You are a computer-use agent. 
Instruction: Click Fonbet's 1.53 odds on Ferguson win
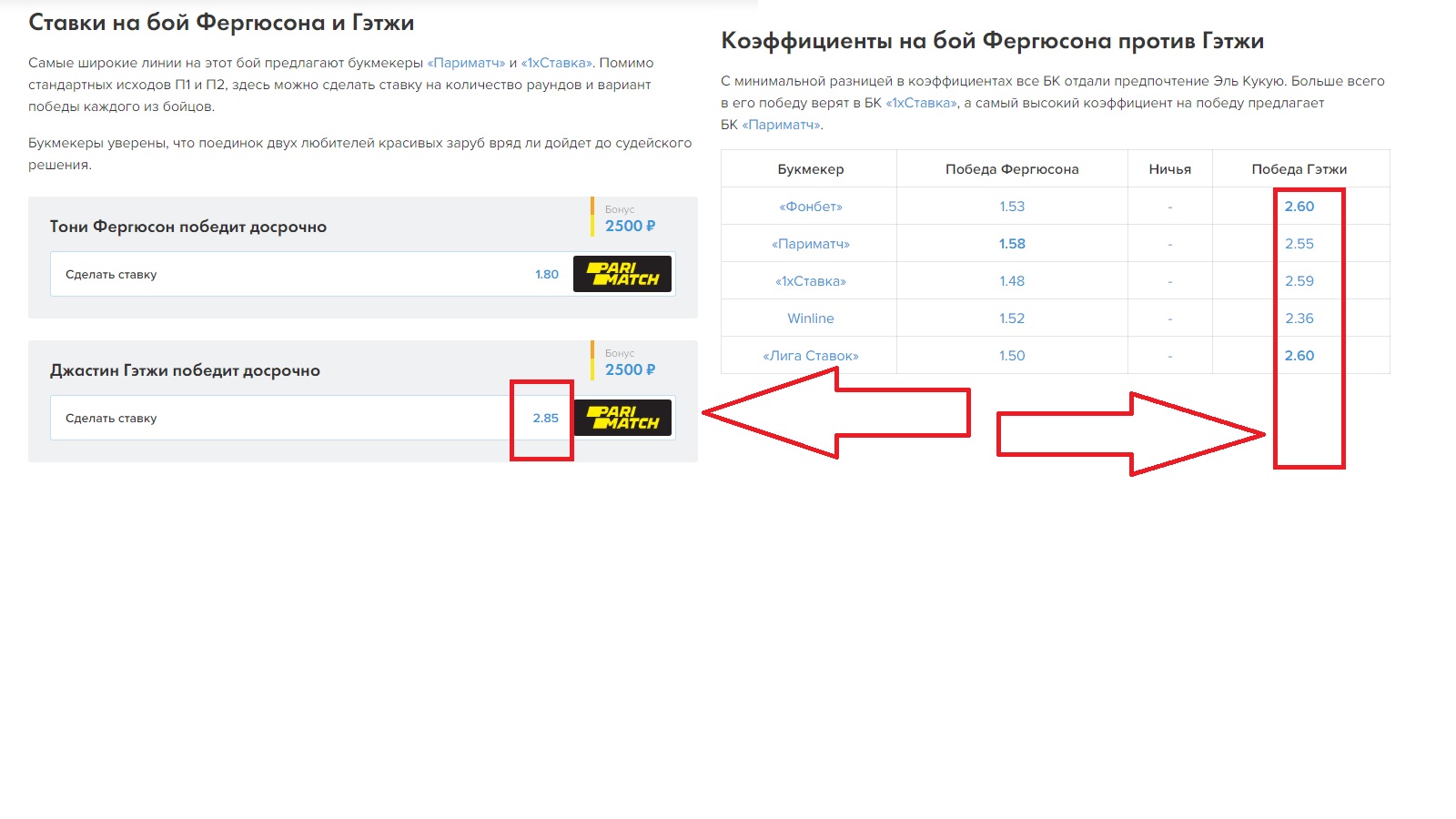click(x=1012, y=207)
